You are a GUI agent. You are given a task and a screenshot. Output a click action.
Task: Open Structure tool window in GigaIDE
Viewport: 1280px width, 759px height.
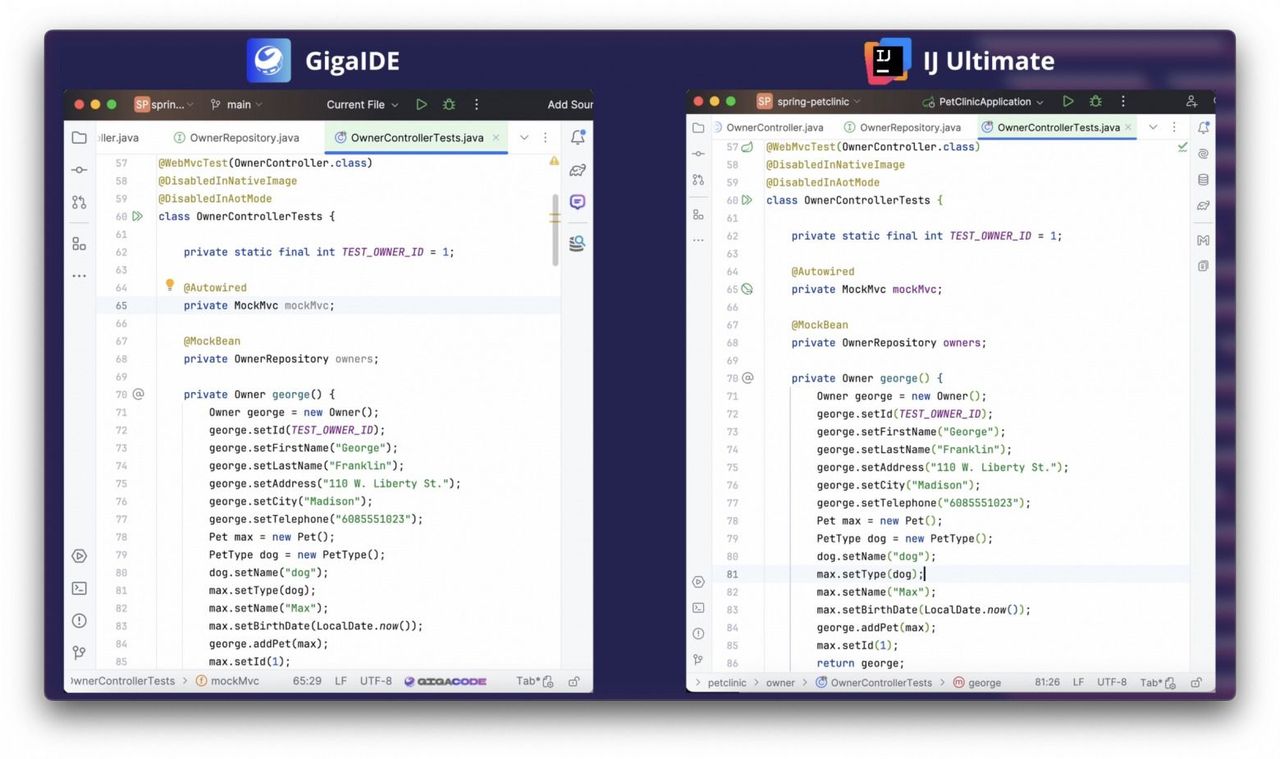[x=79, y=243]
